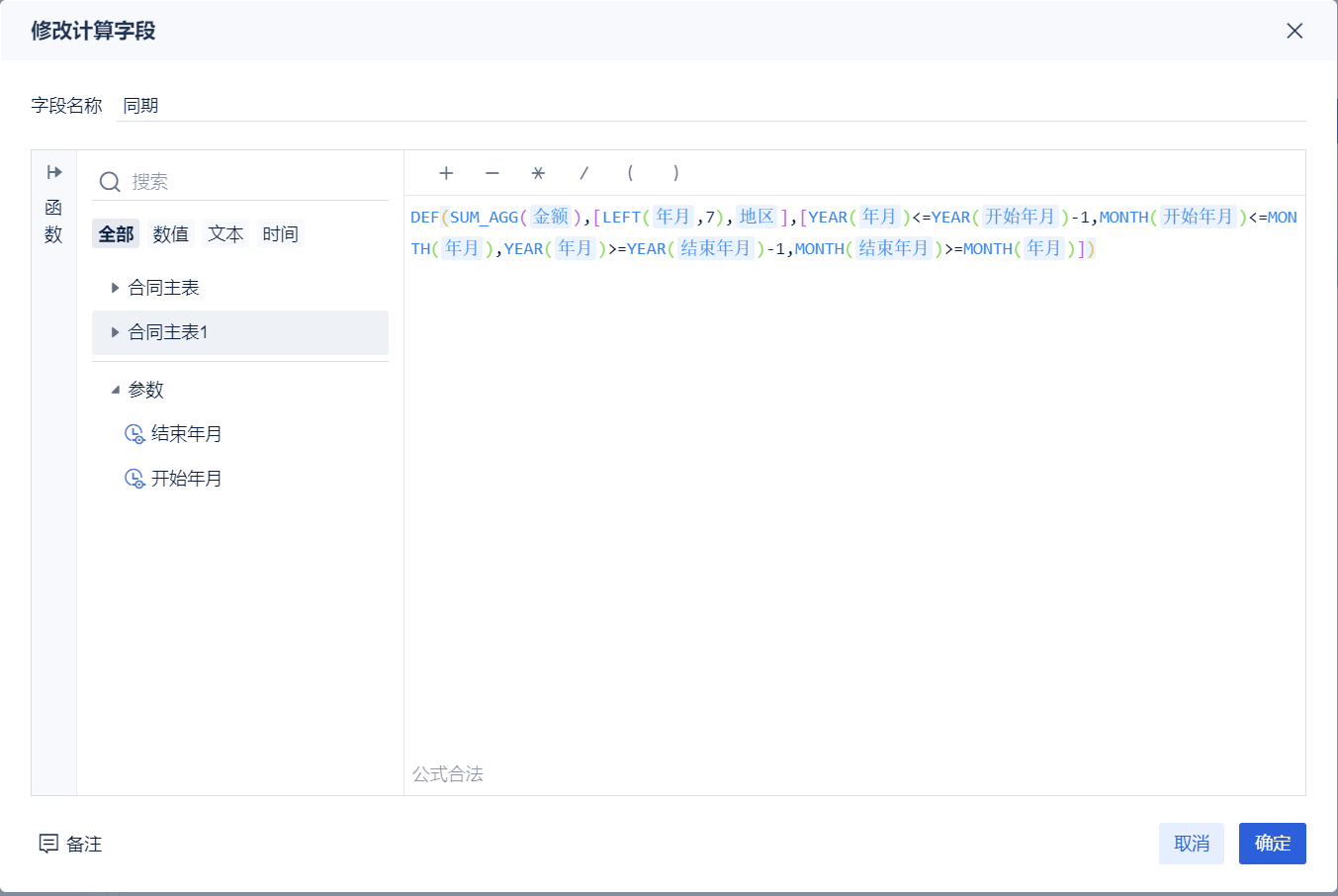Switch to the 时间 filter tab
The width and height of the screenshot is (1338, 896).
click(281, 234)
